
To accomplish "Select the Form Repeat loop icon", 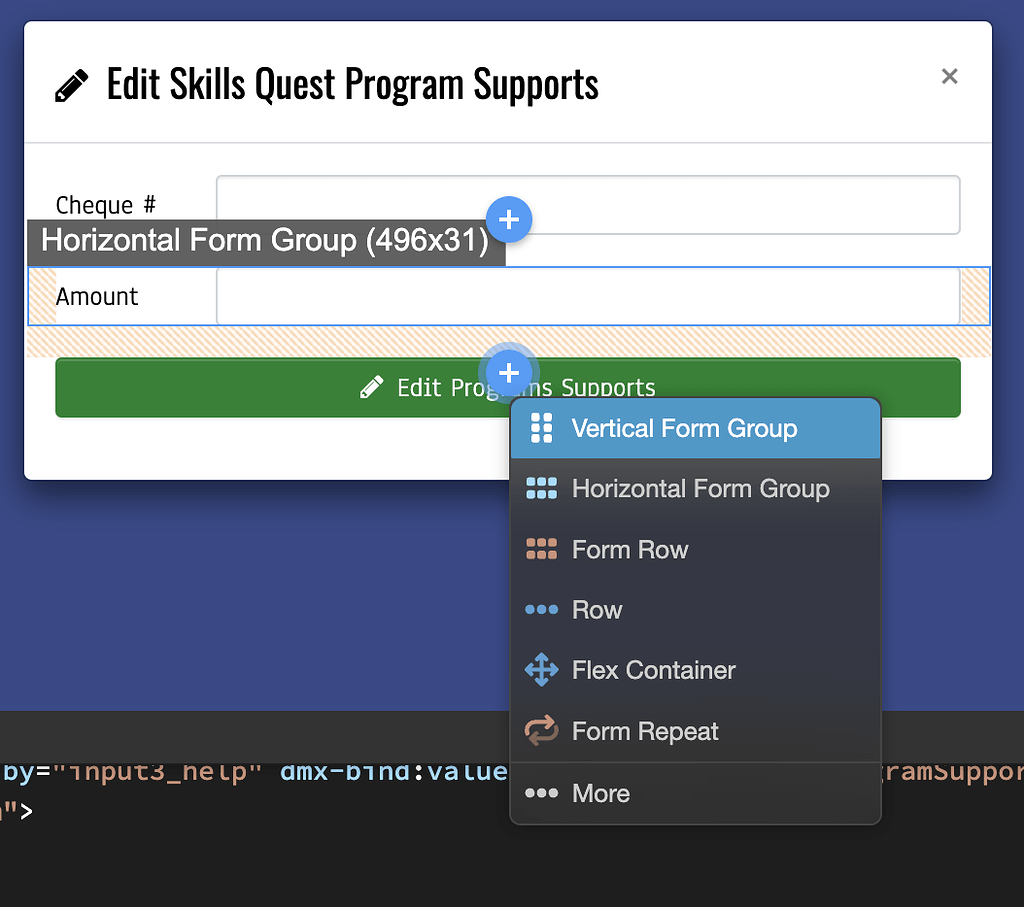I will click(x=542, y=731).
